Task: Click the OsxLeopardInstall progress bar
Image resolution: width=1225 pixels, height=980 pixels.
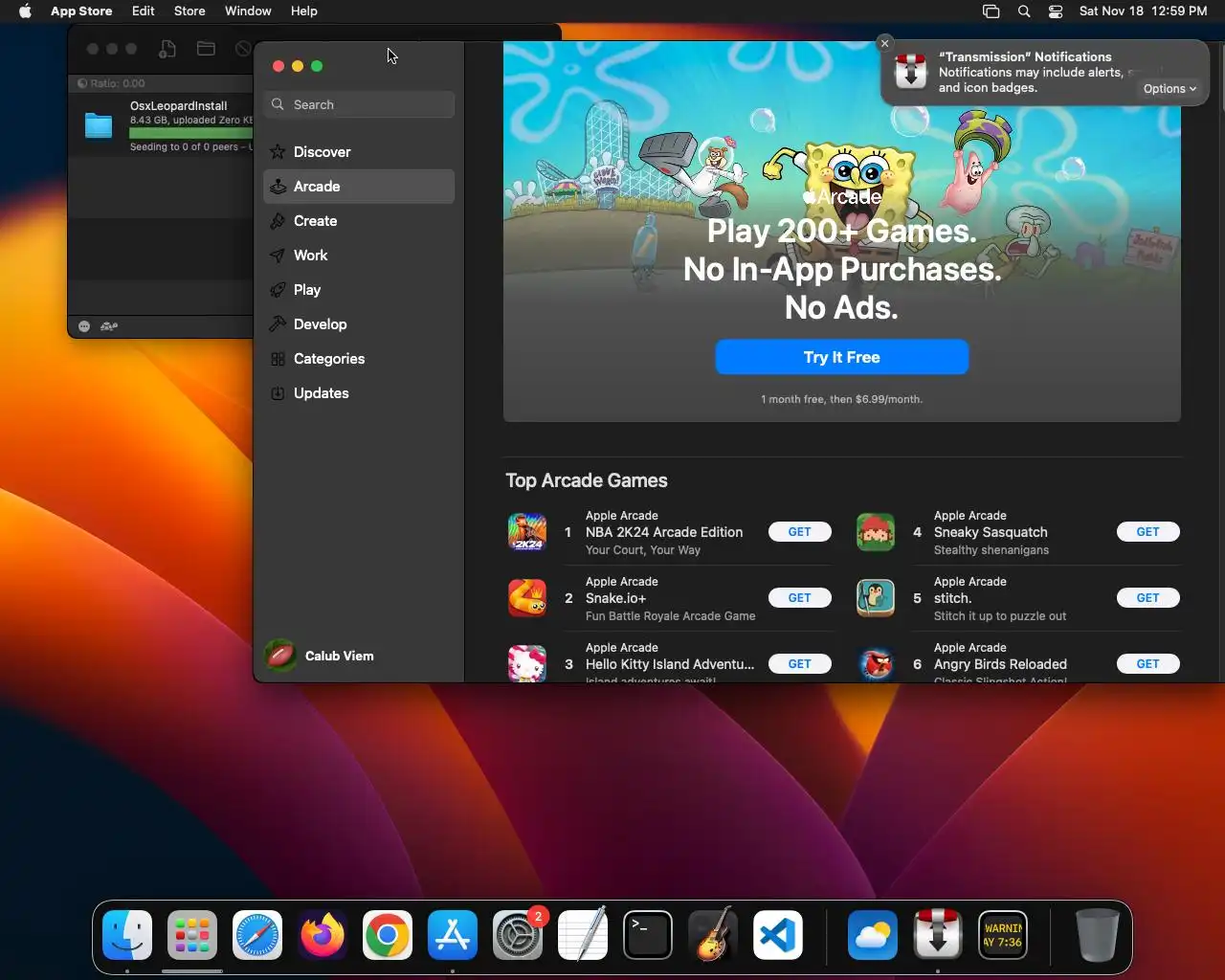Action: [190, 134]
